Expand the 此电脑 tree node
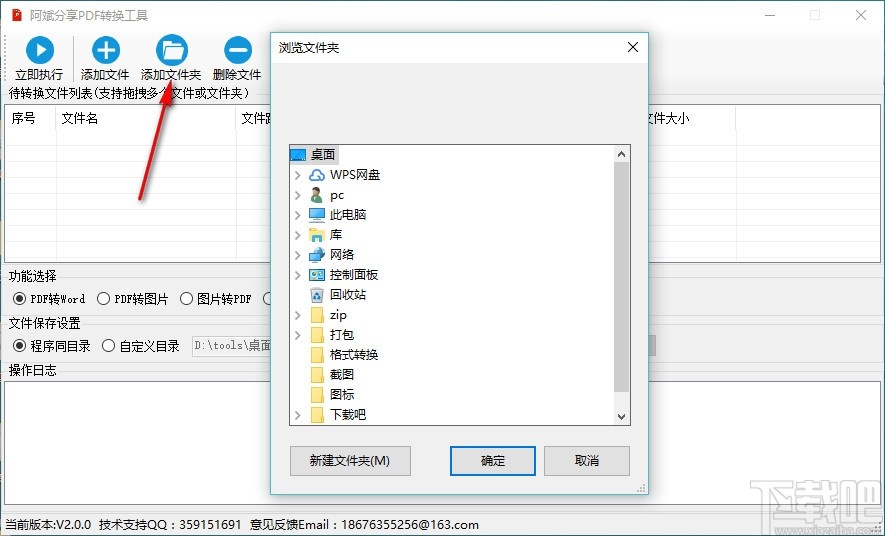This screenshot has height=536, width=885. click(x=297, y=215)
